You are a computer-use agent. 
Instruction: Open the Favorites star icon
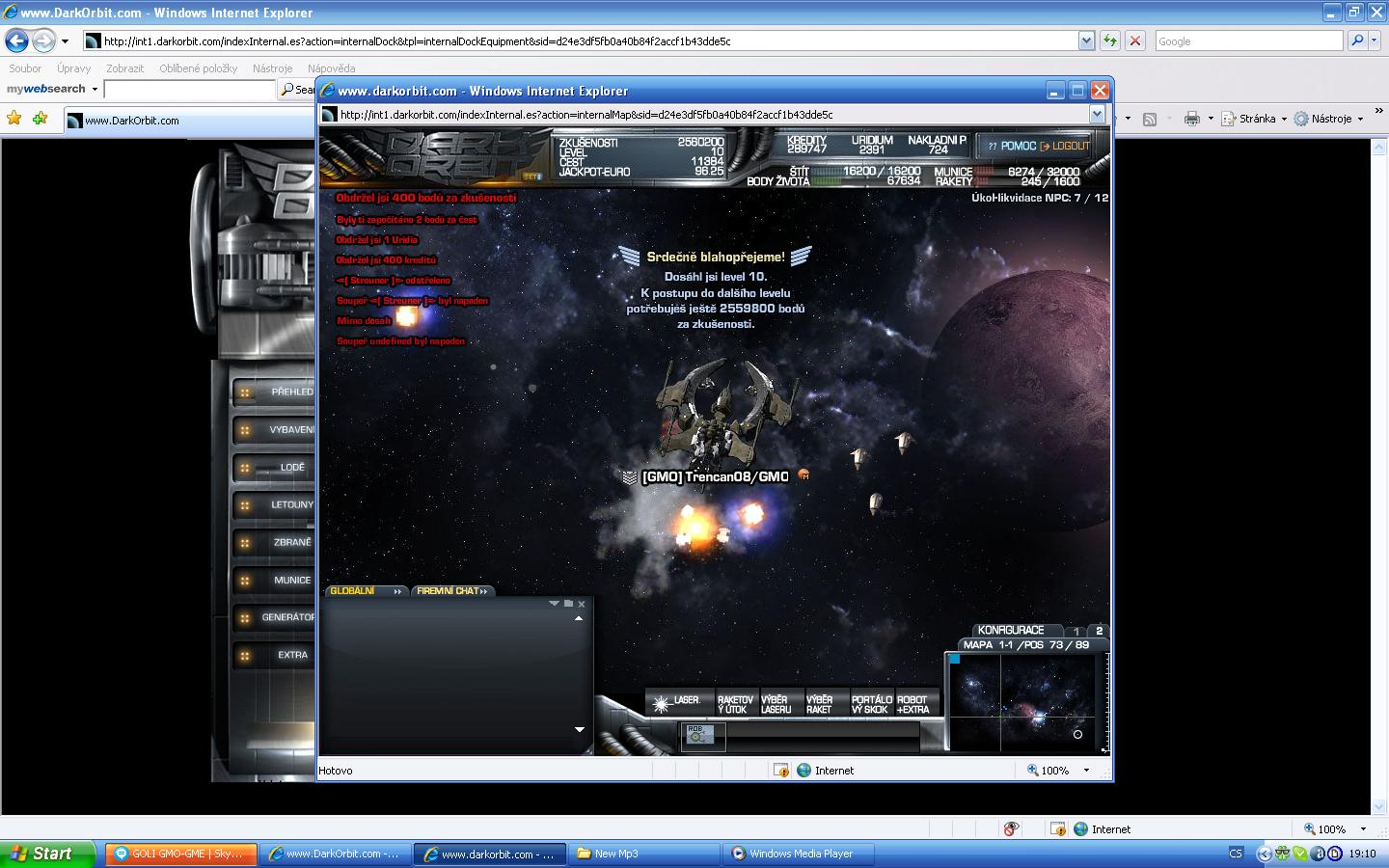[x=14, y=119]
